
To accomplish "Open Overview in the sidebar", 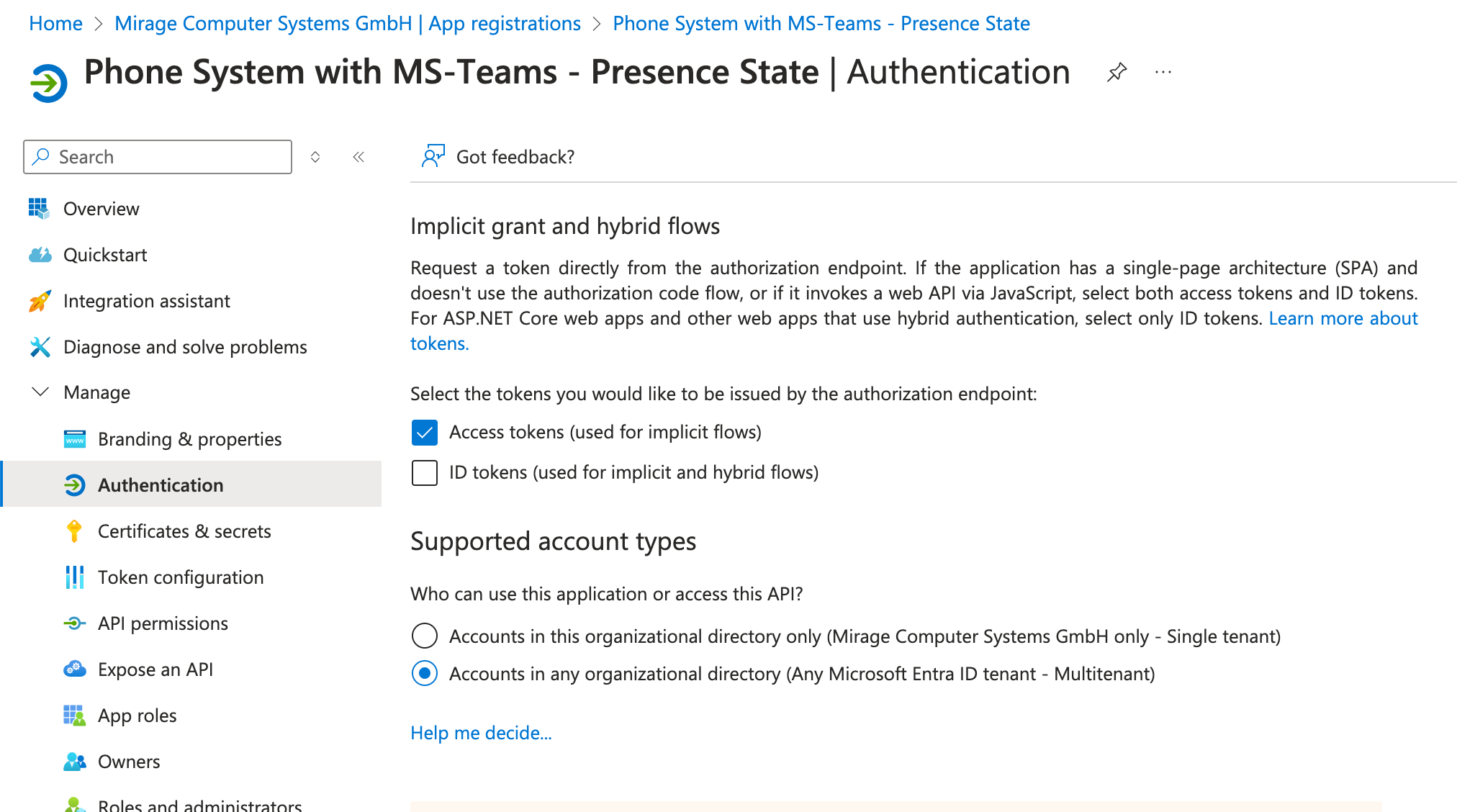I will coord(102,209).
